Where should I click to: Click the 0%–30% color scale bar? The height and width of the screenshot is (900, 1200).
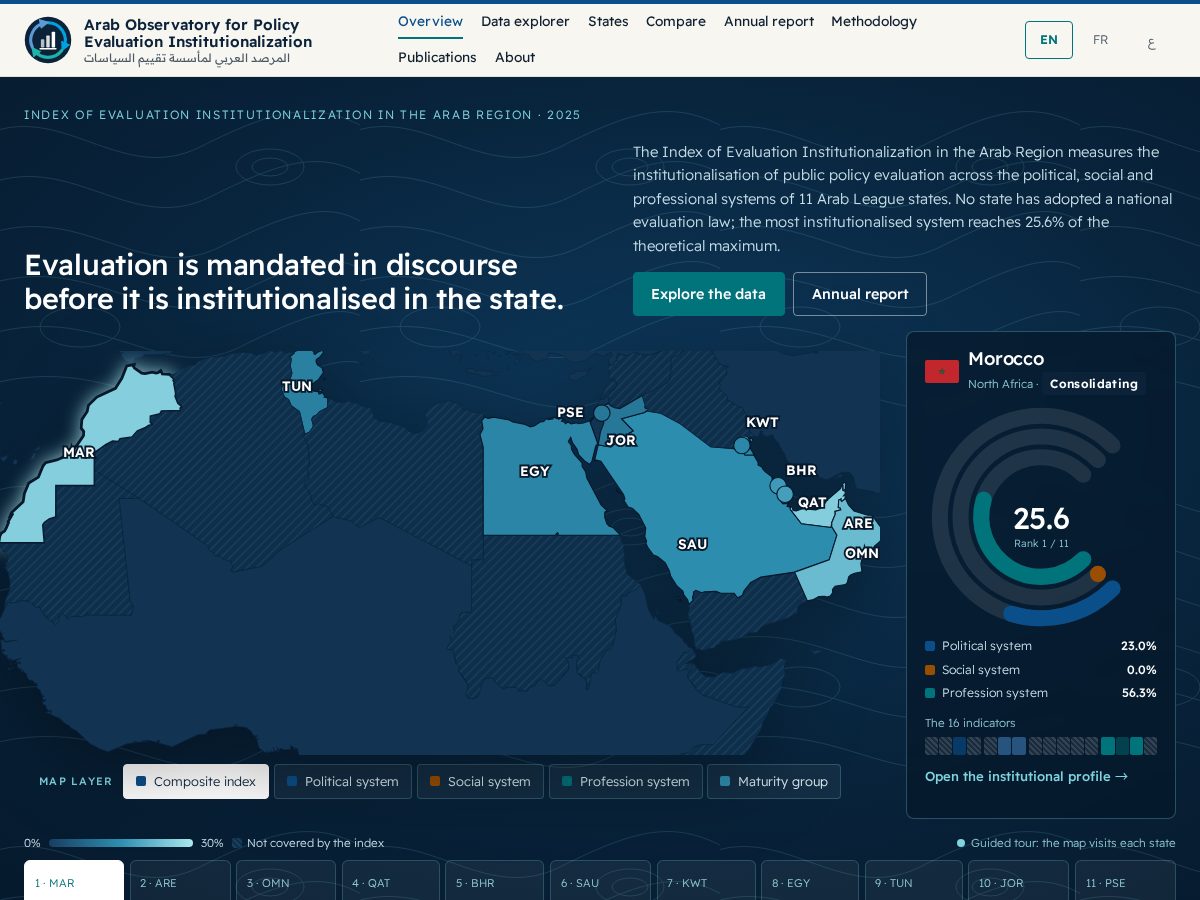pos(121,843)
